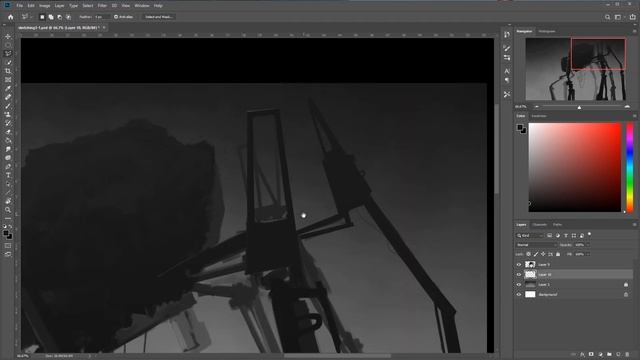This screenshot has width=640, height=360.
Task: Click the Feather input field
Action: [101, 17]
